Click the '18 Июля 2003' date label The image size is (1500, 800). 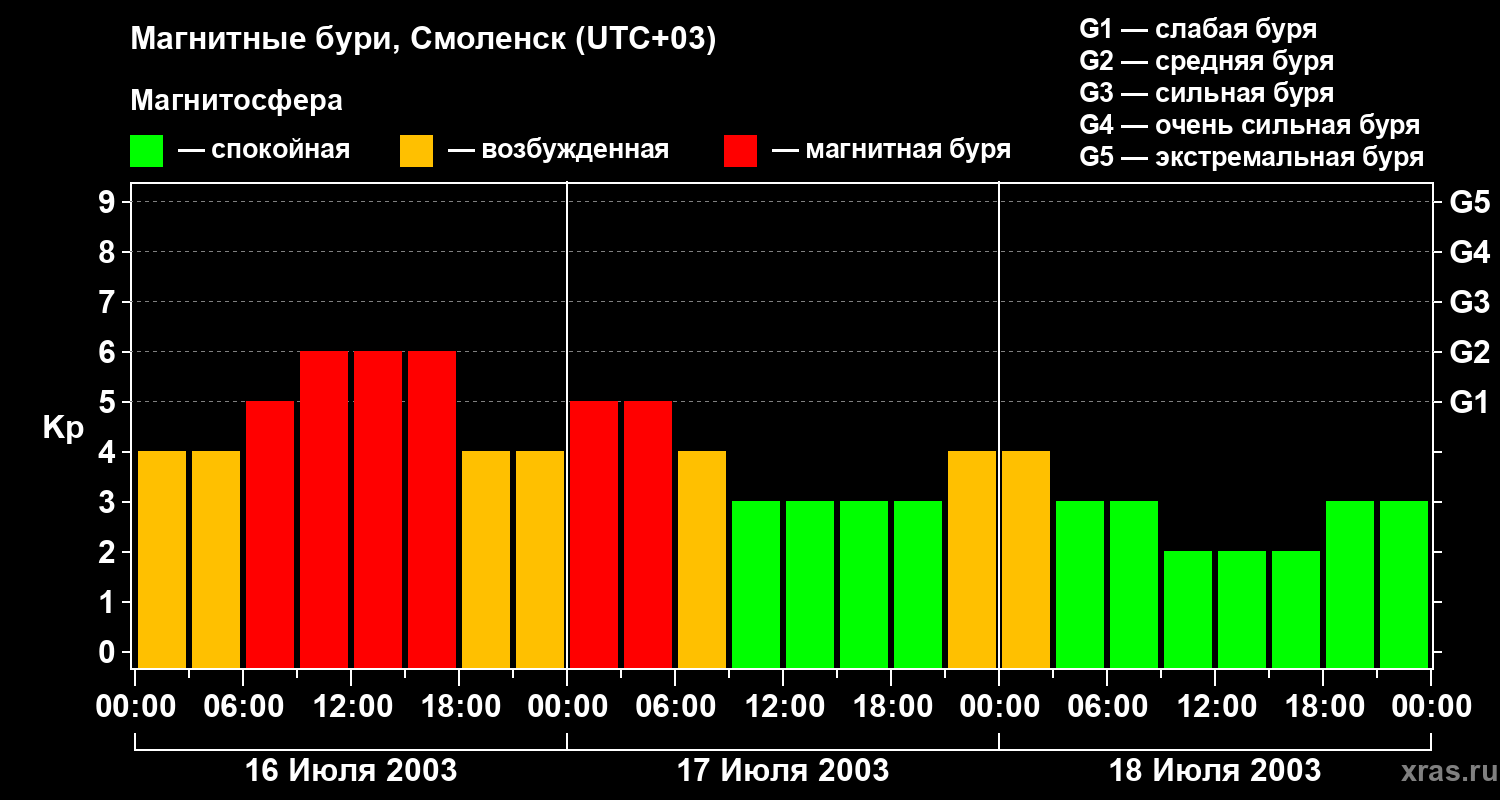tap(1215, 771)
